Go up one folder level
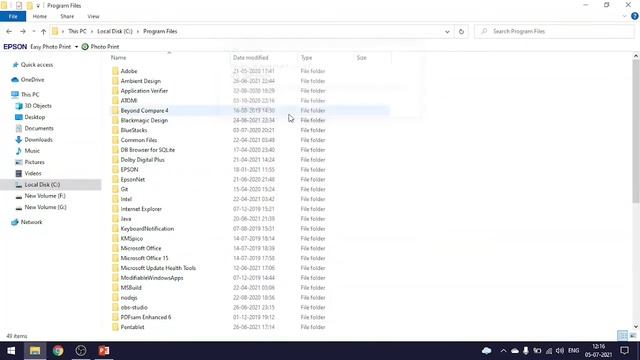This screenshot has width=640, height=360. pos(43,31)
